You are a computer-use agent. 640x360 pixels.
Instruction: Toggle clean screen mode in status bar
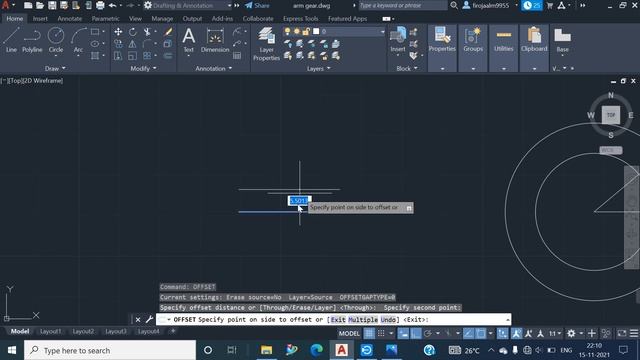coord(622,333)
